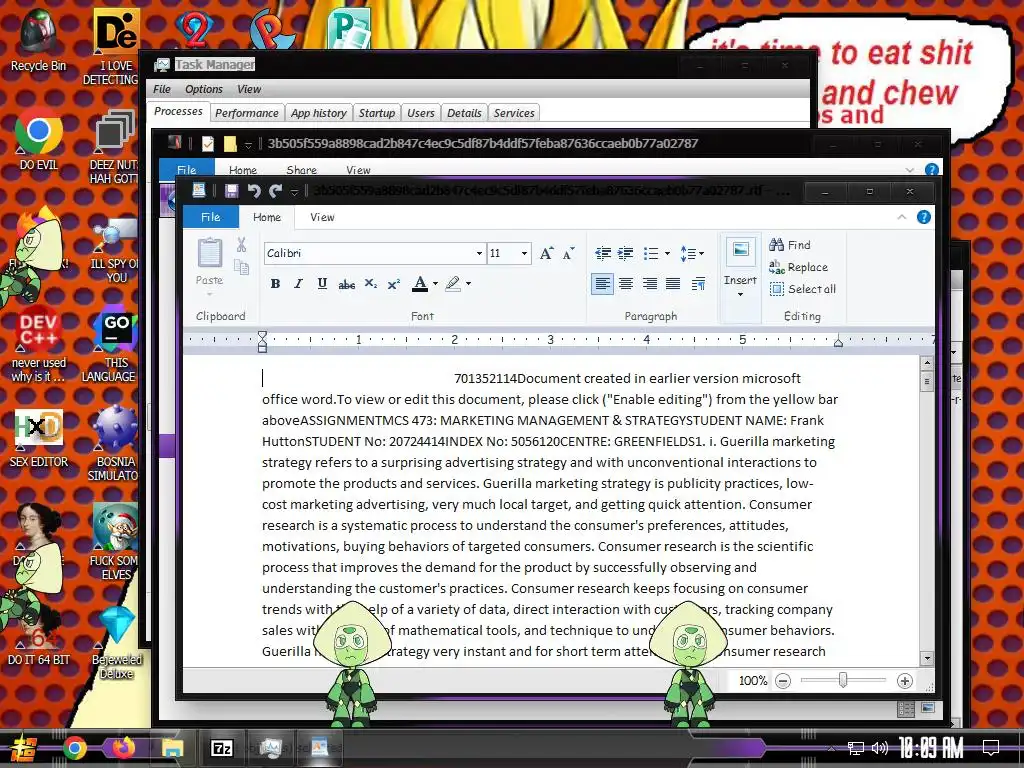Open Task Manager Services tab
Viewport: 1024px width, 768px height.
point(514,113)
